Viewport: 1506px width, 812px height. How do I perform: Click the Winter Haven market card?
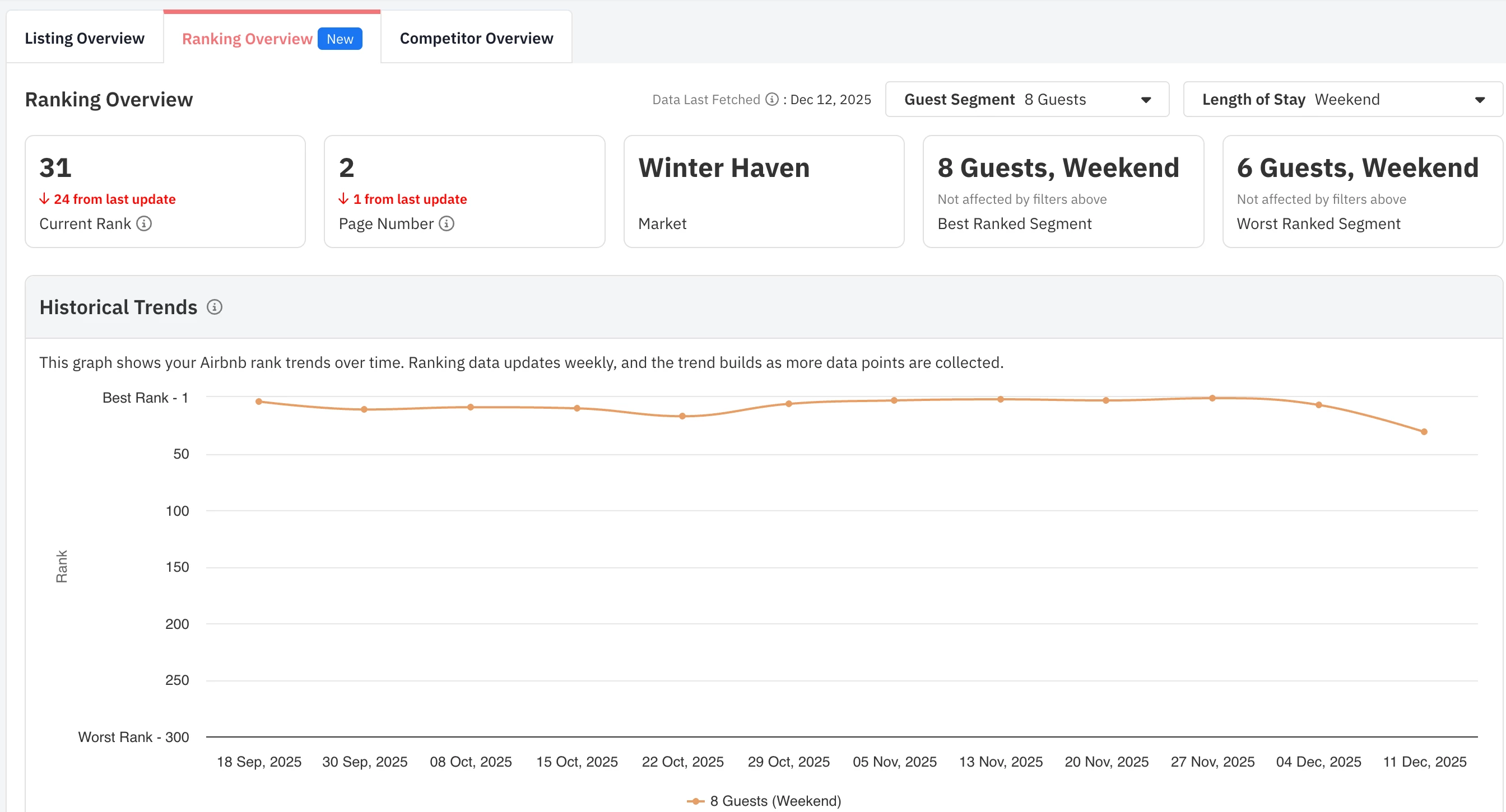pos(764,192)
